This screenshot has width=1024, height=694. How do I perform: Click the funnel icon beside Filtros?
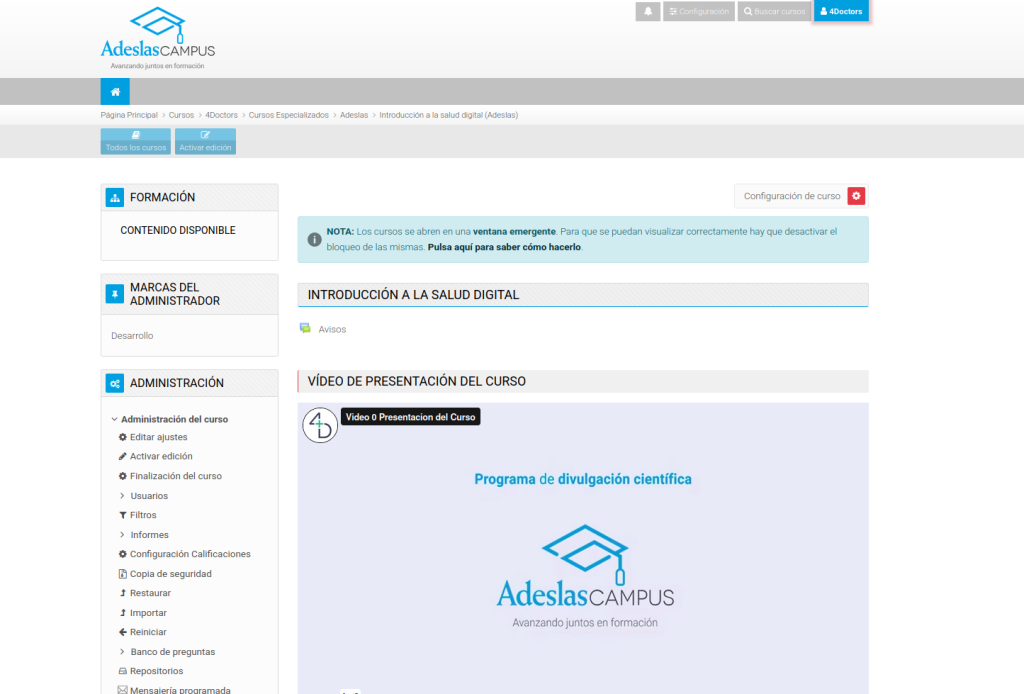pos(122,515)
